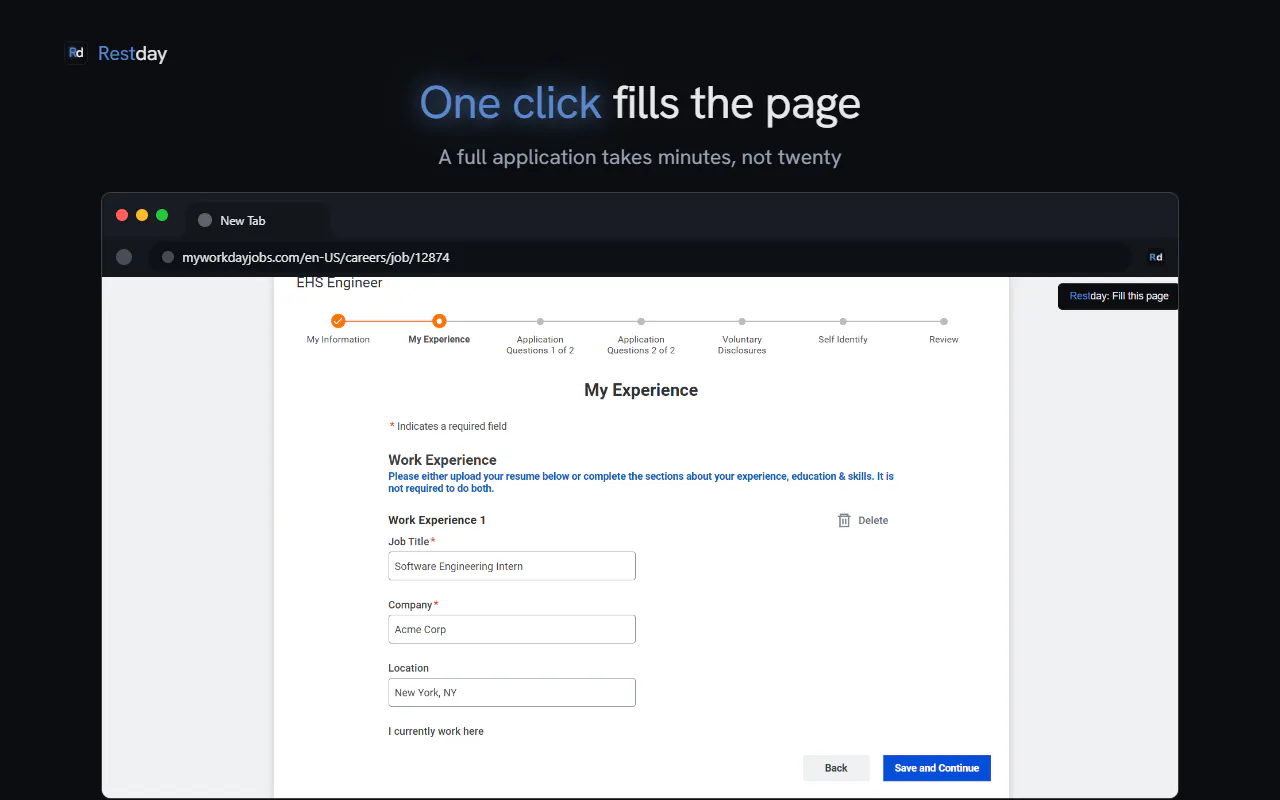Click the 'Work Experience' section heading
Screen dimensions: 1280x800
[442, 460]
